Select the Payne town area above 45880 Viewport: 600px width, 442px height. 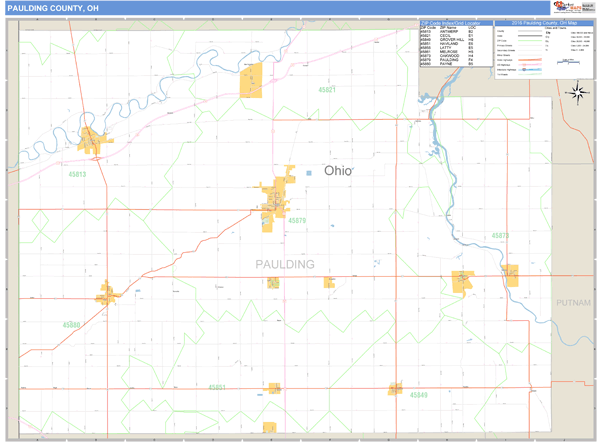[108, 294]
